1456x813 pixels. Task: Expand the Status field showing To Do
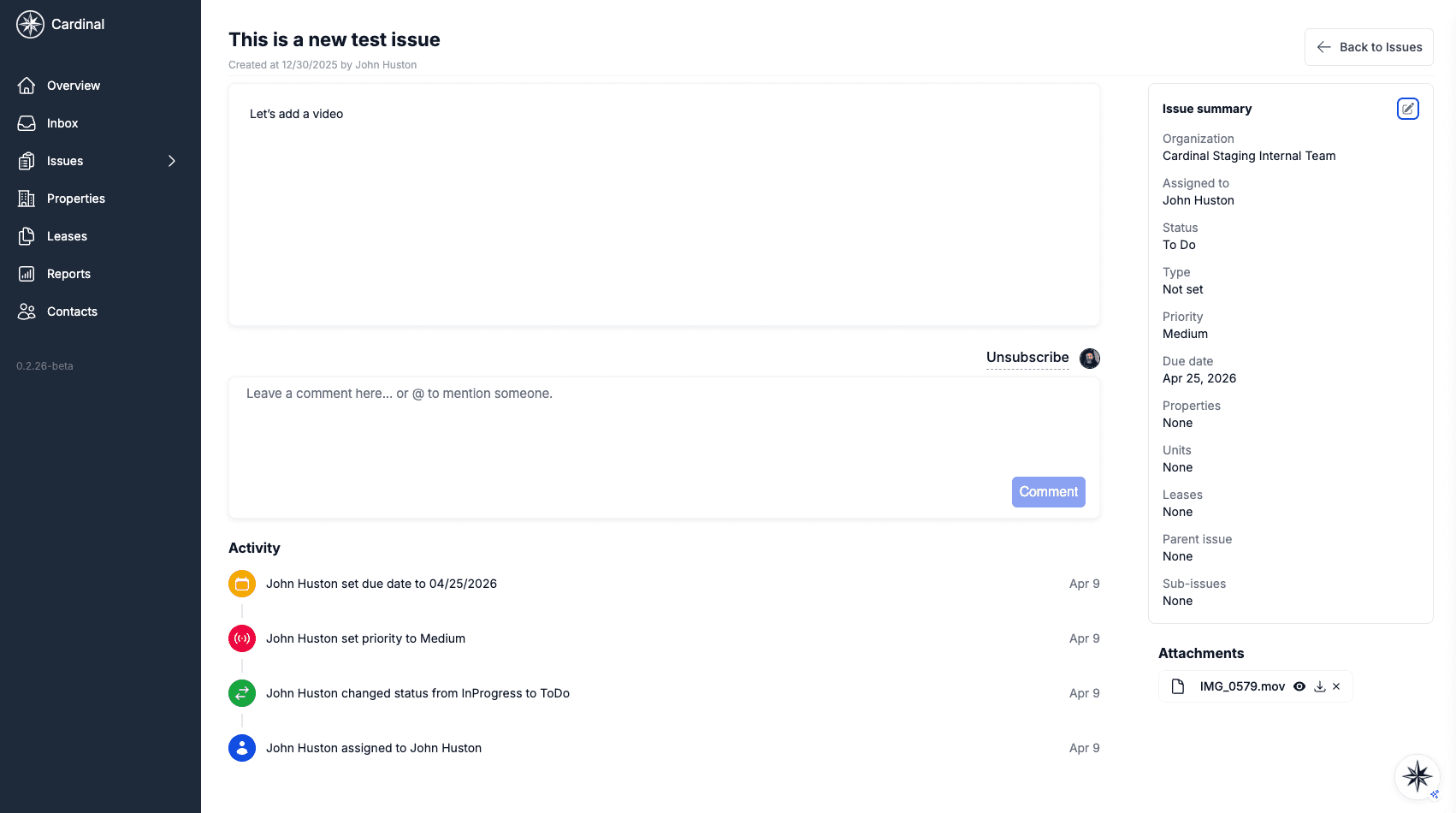[1179, 245]
